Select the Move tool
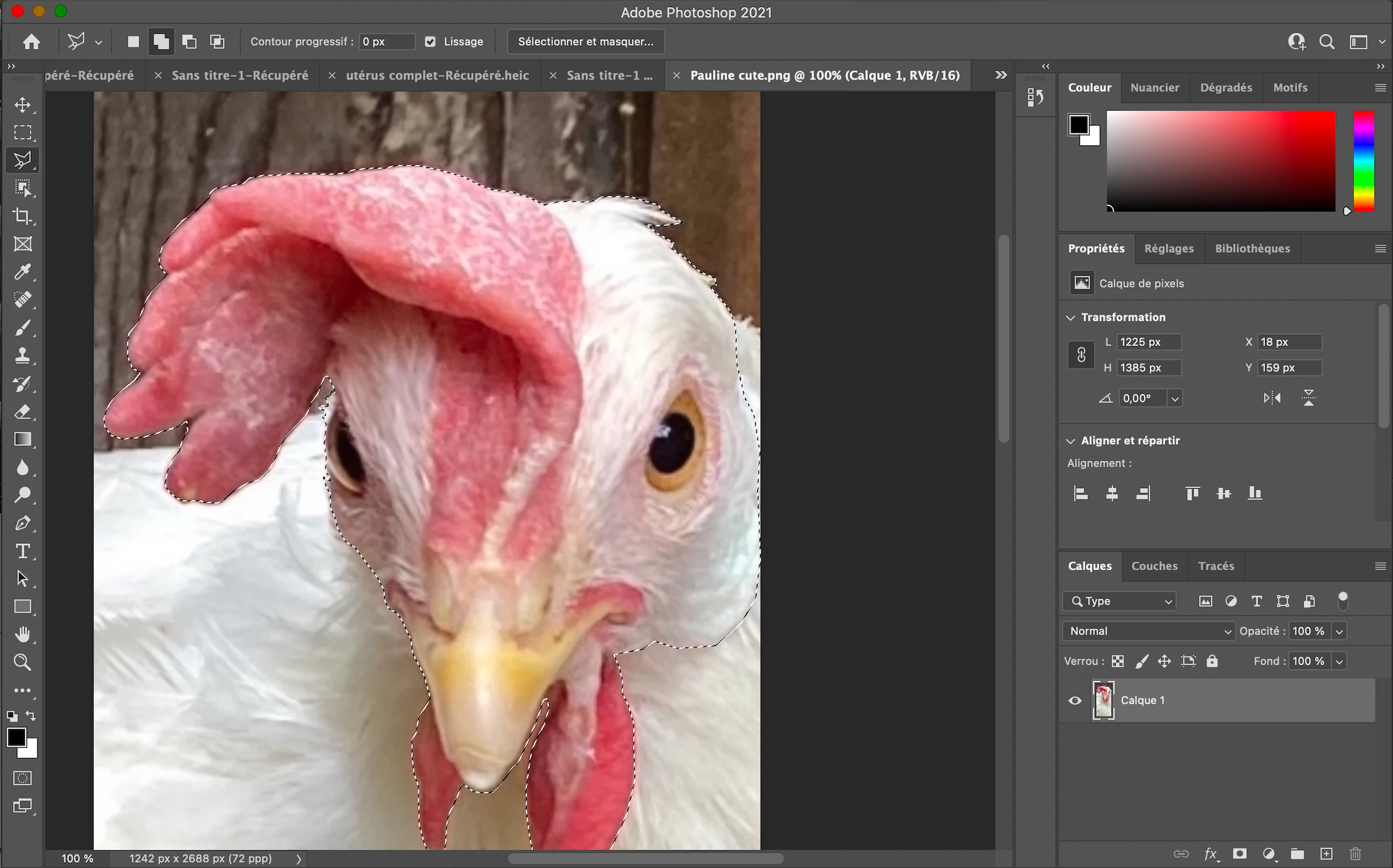The width and height of the screenshot is (1393, 868). coord(23,105)
